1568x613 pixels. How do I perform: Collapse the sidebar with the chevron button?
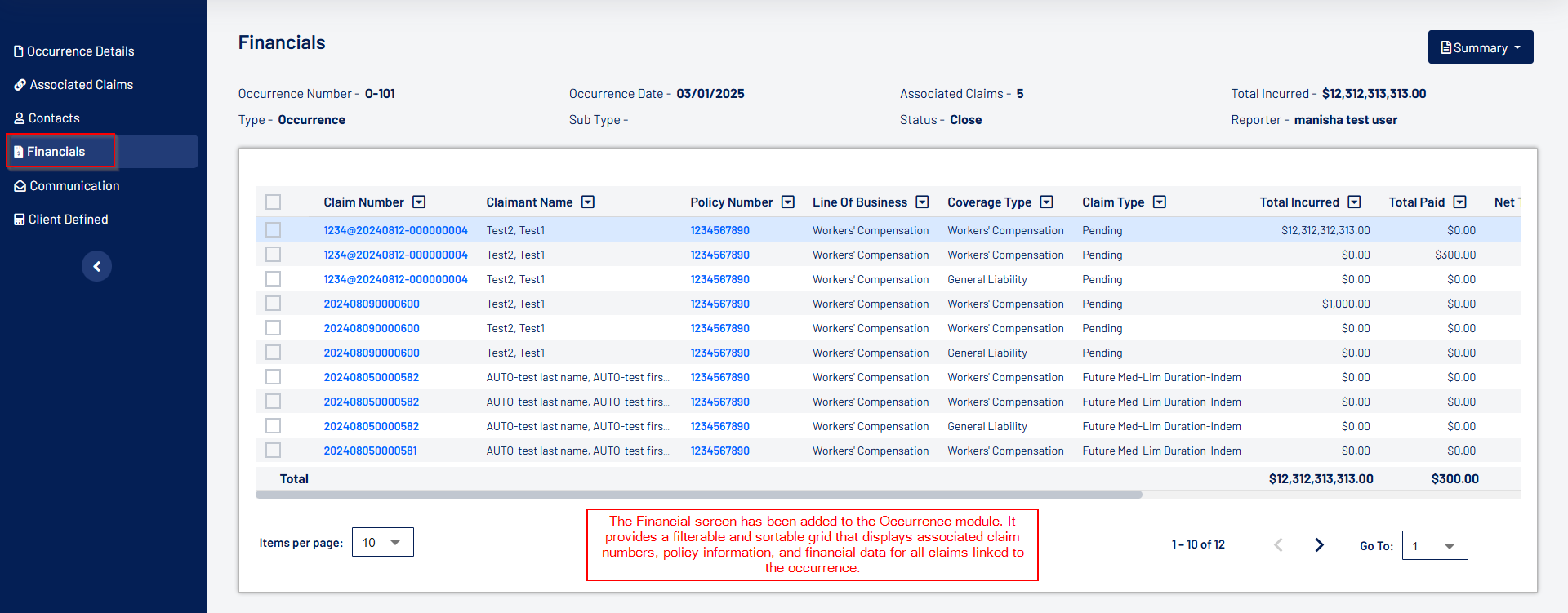96,266
